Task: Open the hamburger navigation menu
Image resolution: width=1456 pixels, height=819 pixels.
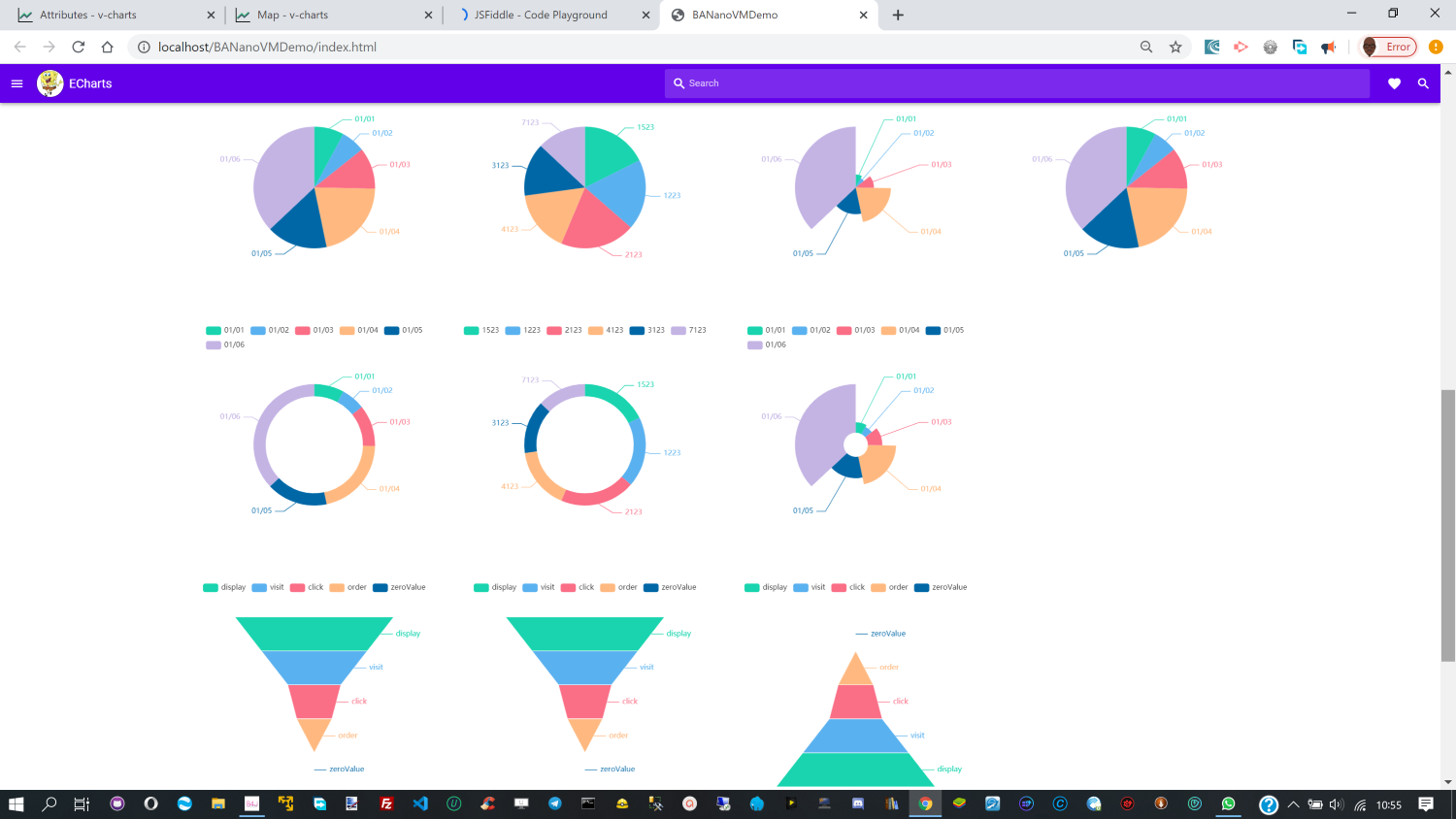Action: 17,83
